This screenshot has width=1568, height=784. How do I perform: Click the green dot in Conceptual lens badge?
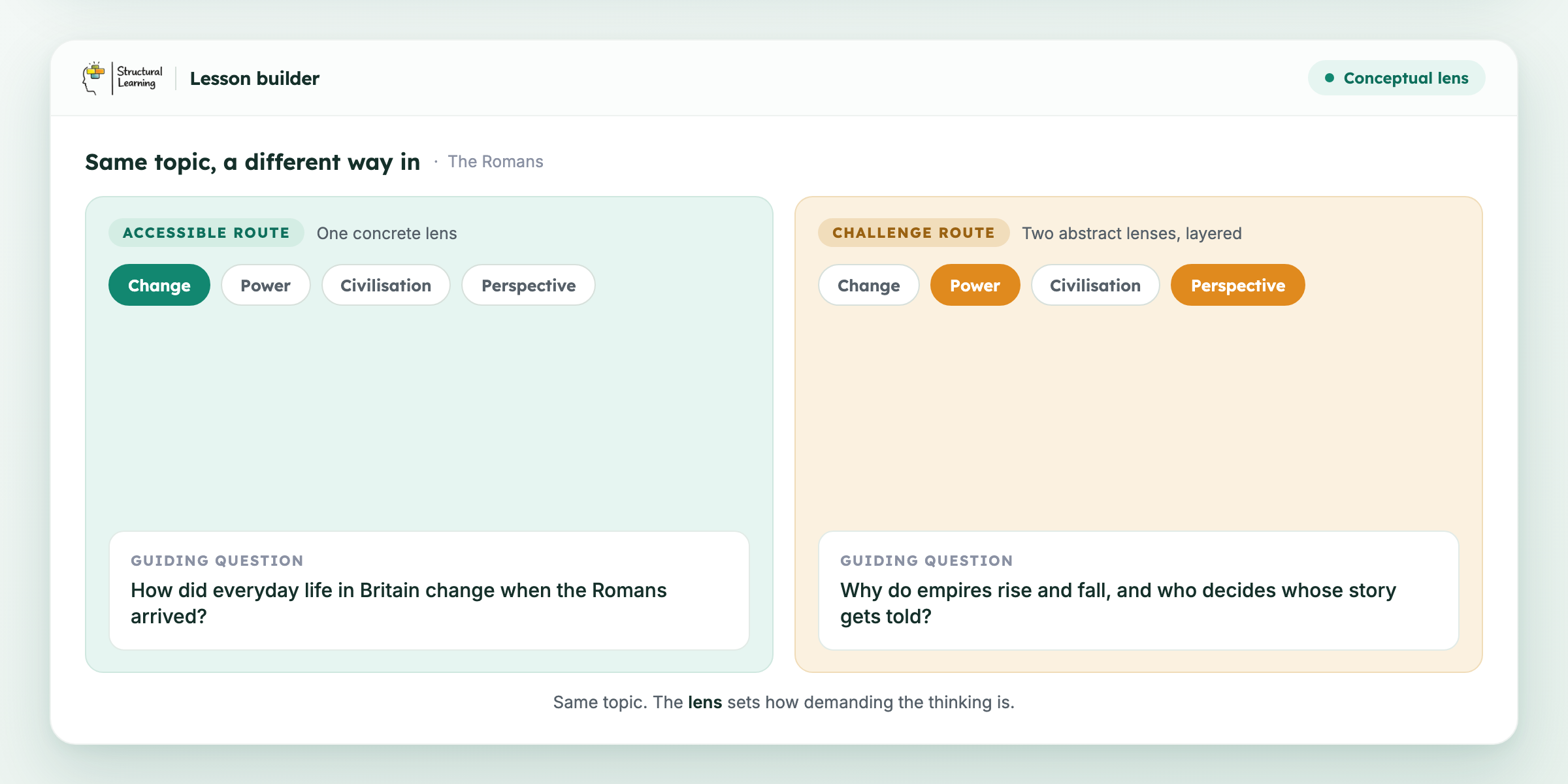click(x=1329, y=78)
